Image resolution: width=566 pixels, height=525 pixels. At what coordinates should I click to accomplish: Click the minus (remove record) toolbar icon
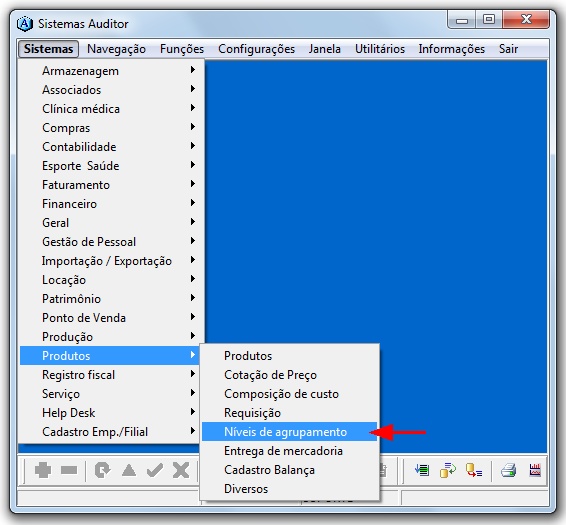point(69,470)
